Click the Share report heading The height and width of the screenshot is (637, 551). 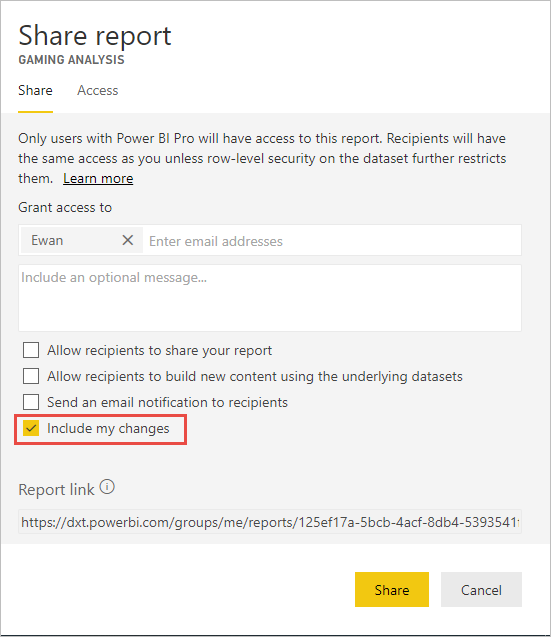pyautogui.click(x=95, y=35)
